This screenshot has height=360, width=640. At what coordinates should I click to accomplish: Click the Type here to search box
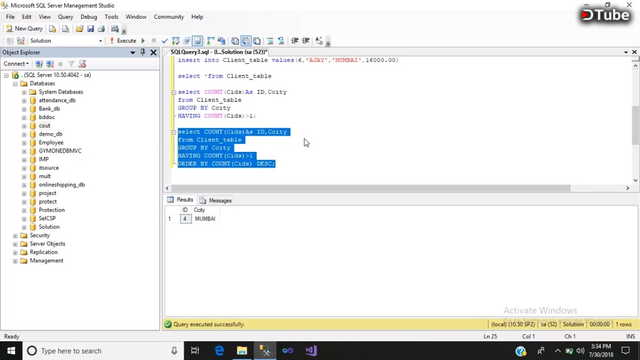[102, 351]
